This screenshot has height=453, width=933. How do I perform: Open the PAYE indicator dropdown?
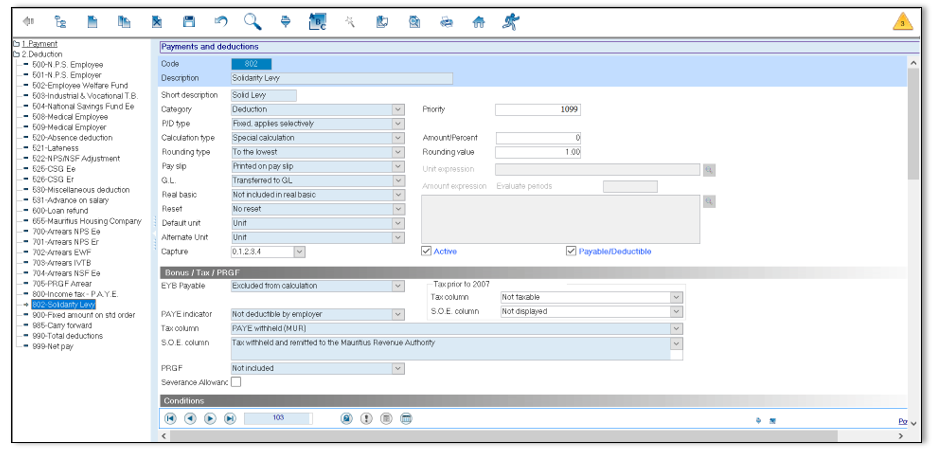(398, 314)
